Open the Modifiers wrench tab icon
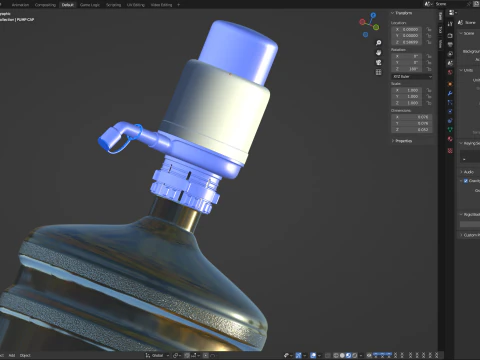Viewport: 480px width, 360px height. click(x=450, y=93)
